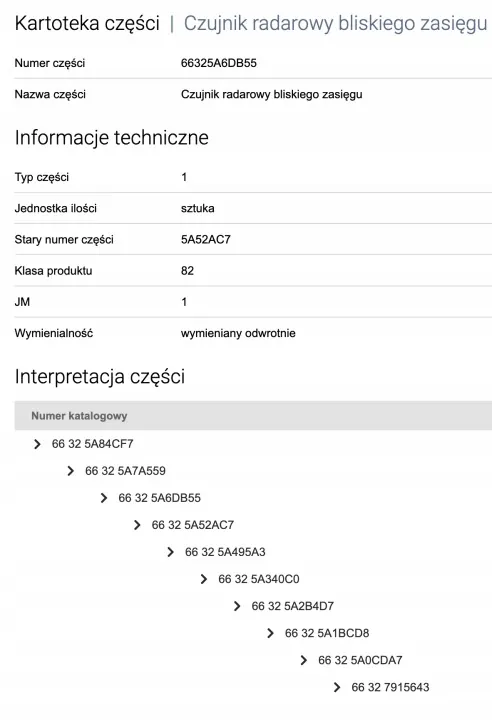492x720 pixels.
Task: Select tree entry 66 32 5A340C0
Action: [259, 579]
